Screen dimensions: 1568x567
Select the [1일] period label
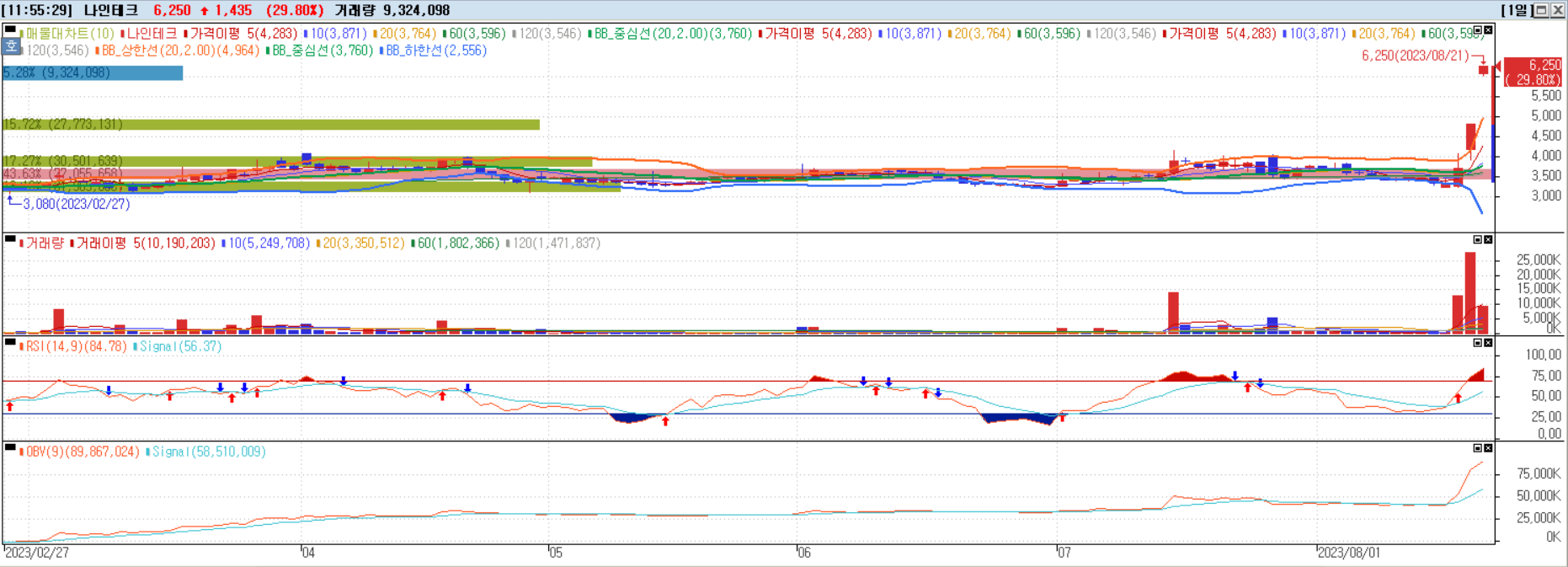1516,10
